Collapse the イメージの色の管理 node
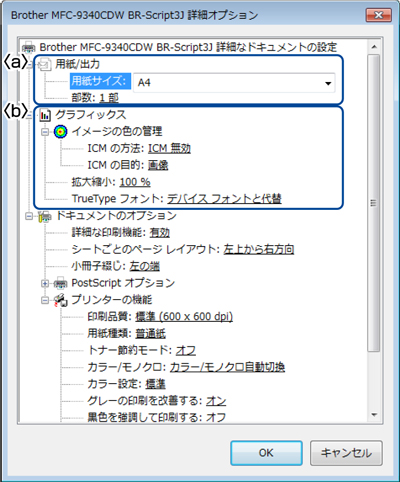Screen dimensions: 400x482 coord(45,132)
